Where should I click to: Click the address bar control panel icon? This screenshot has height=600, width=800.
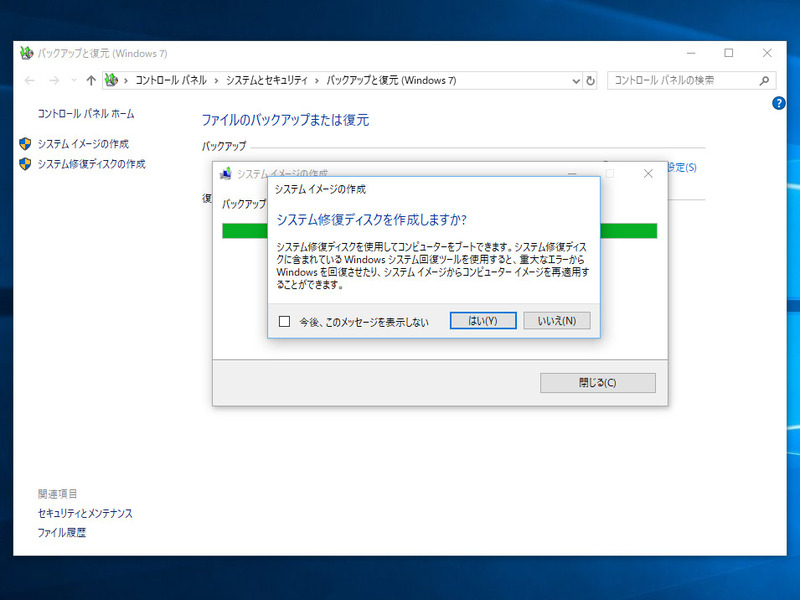tap(111, 80)
